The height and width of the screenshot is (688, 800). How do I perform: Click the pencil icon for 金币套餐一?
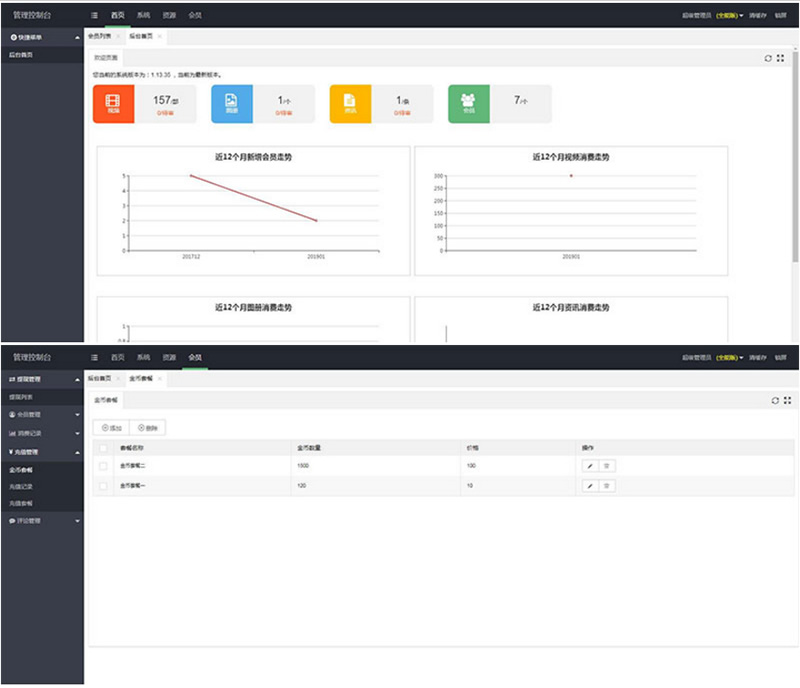click(x=590, y=486)
